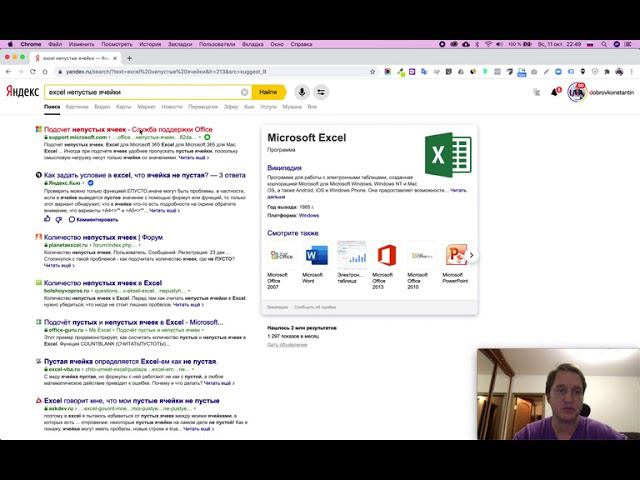
Task: Like the Yandex.Кью answer
Action: 47,219
